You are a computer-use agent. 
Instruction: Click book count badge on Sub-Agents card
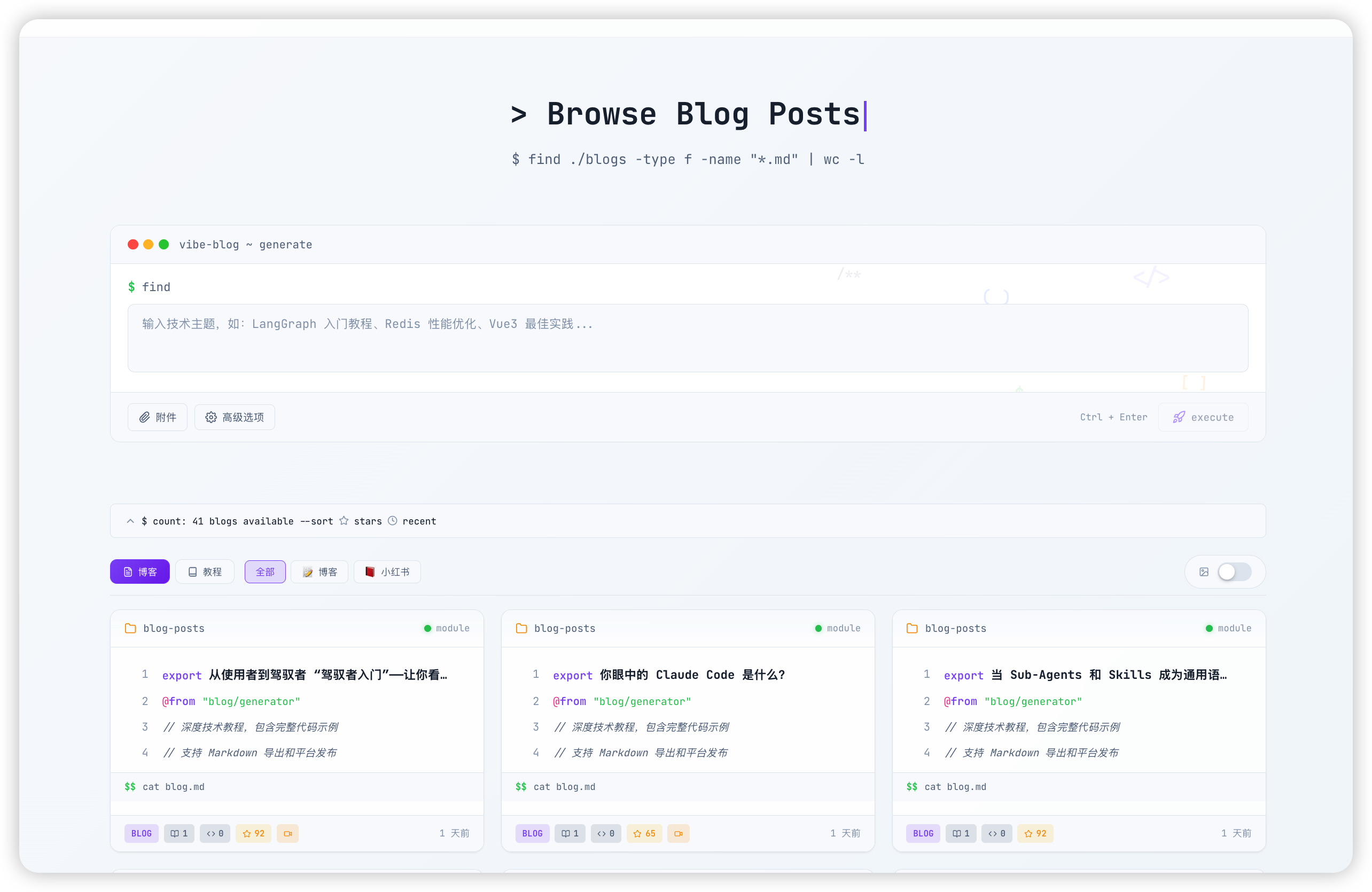pos(961,833)
